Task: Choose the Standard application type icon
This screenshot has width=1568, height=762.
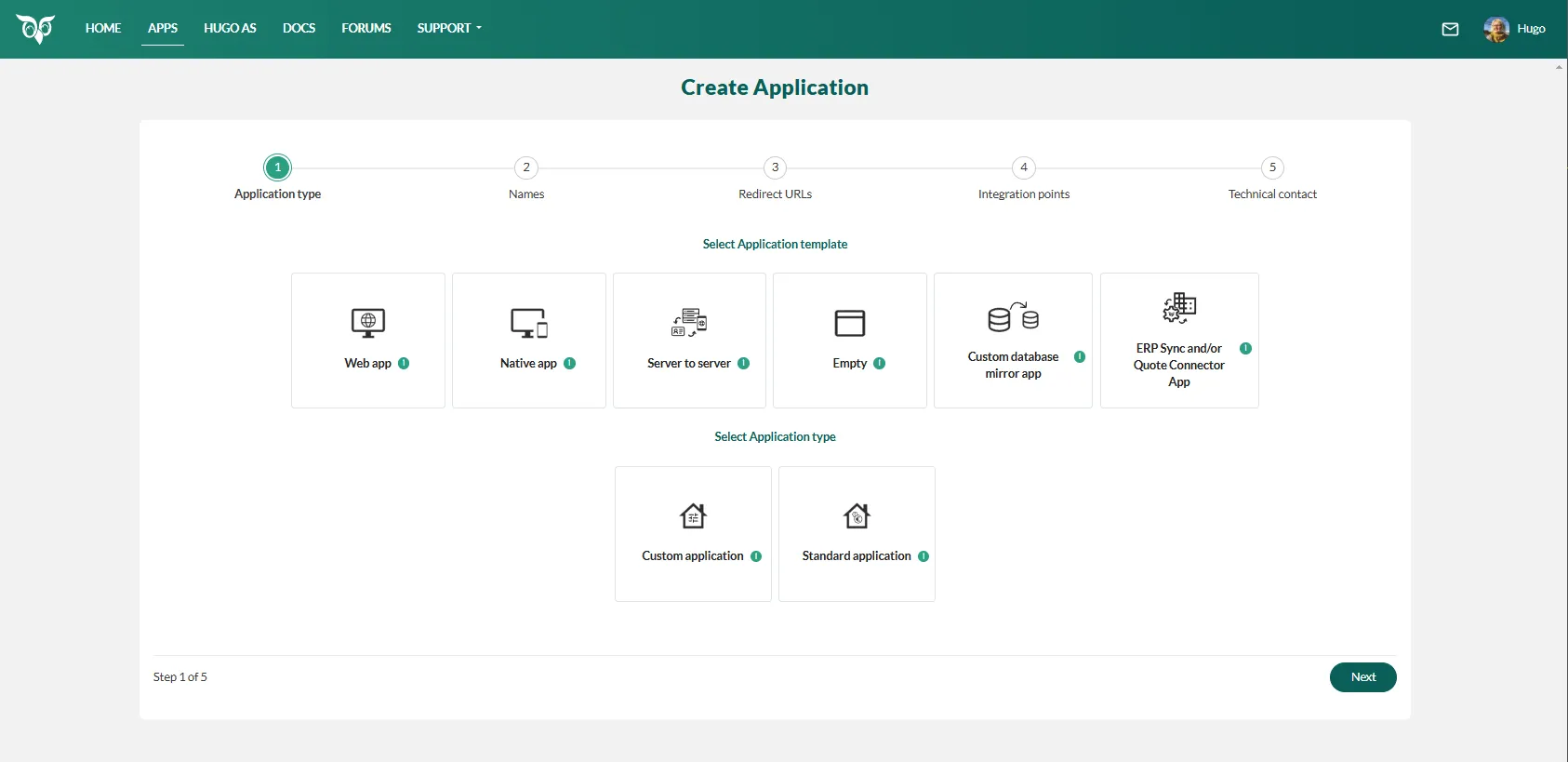Action: point(857,516)
